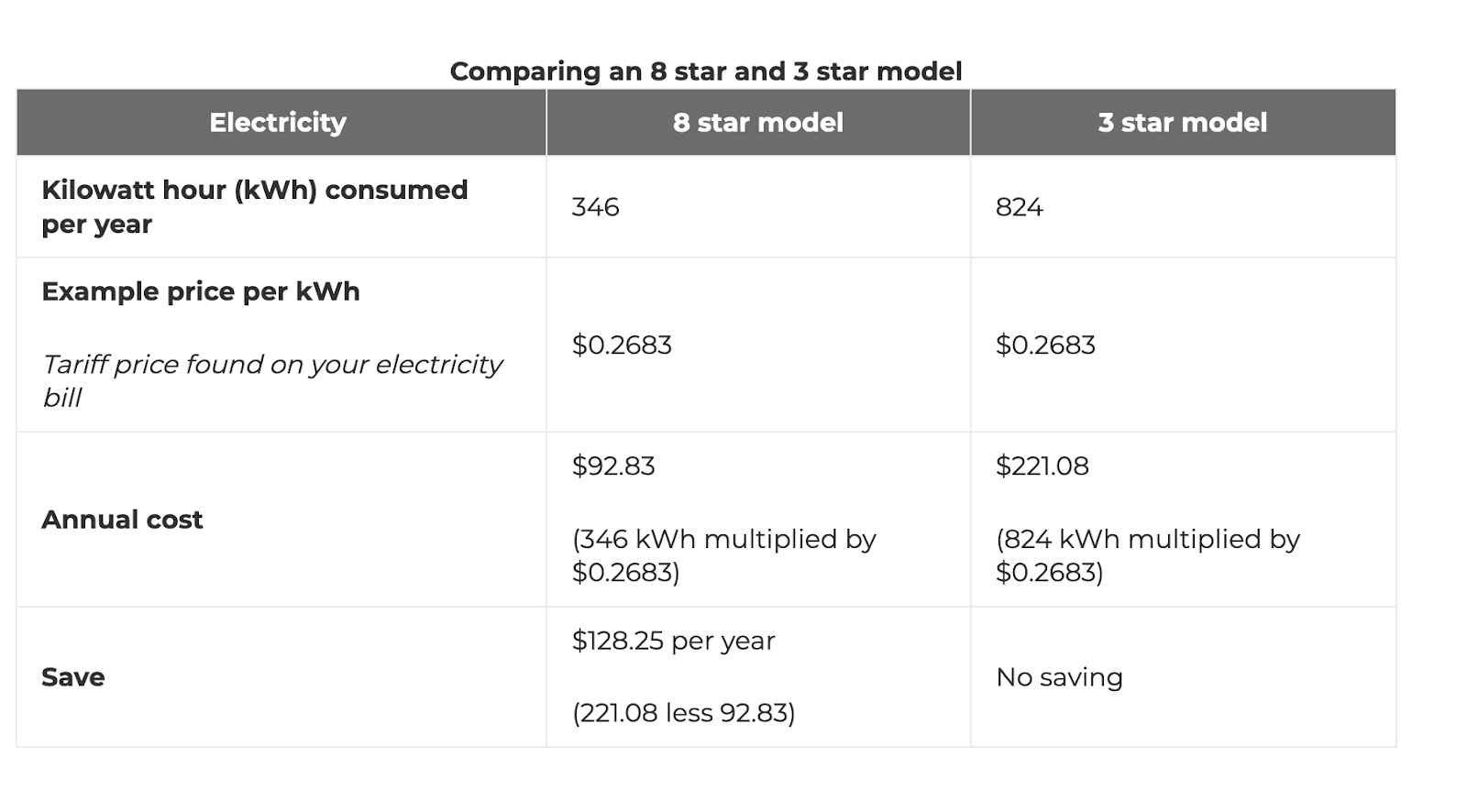Click the italic tariff price note text
Viewport: 1467px width, 812px height.
tap(272, 380)
